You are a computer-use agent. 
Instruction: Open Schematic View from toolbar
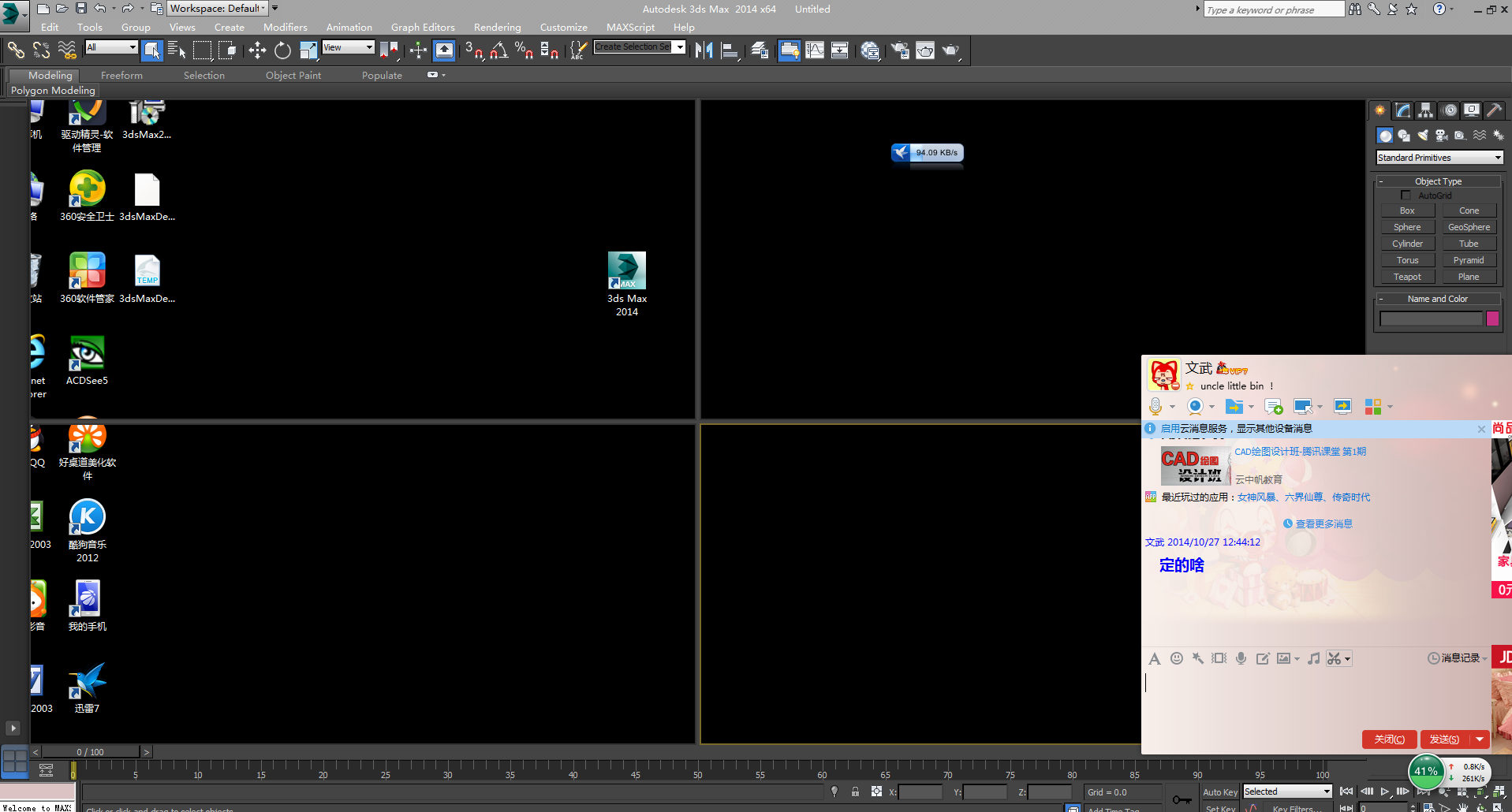840,50
